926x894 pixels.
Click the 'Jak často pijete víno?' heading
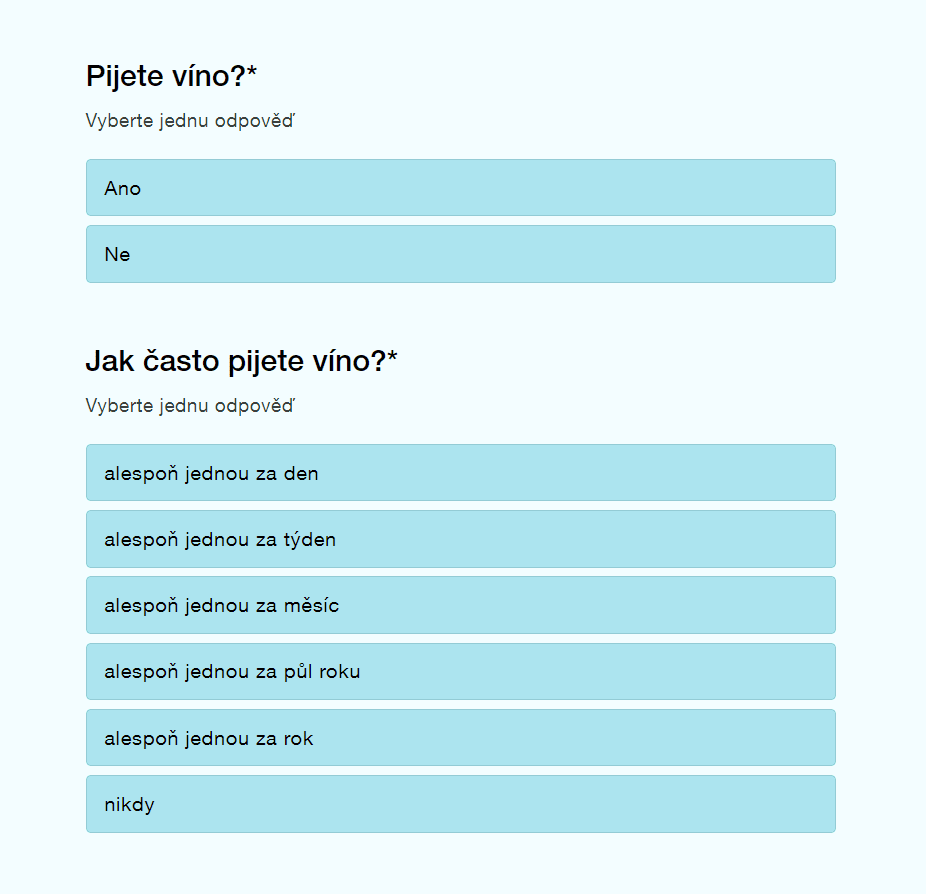(235, 362)
